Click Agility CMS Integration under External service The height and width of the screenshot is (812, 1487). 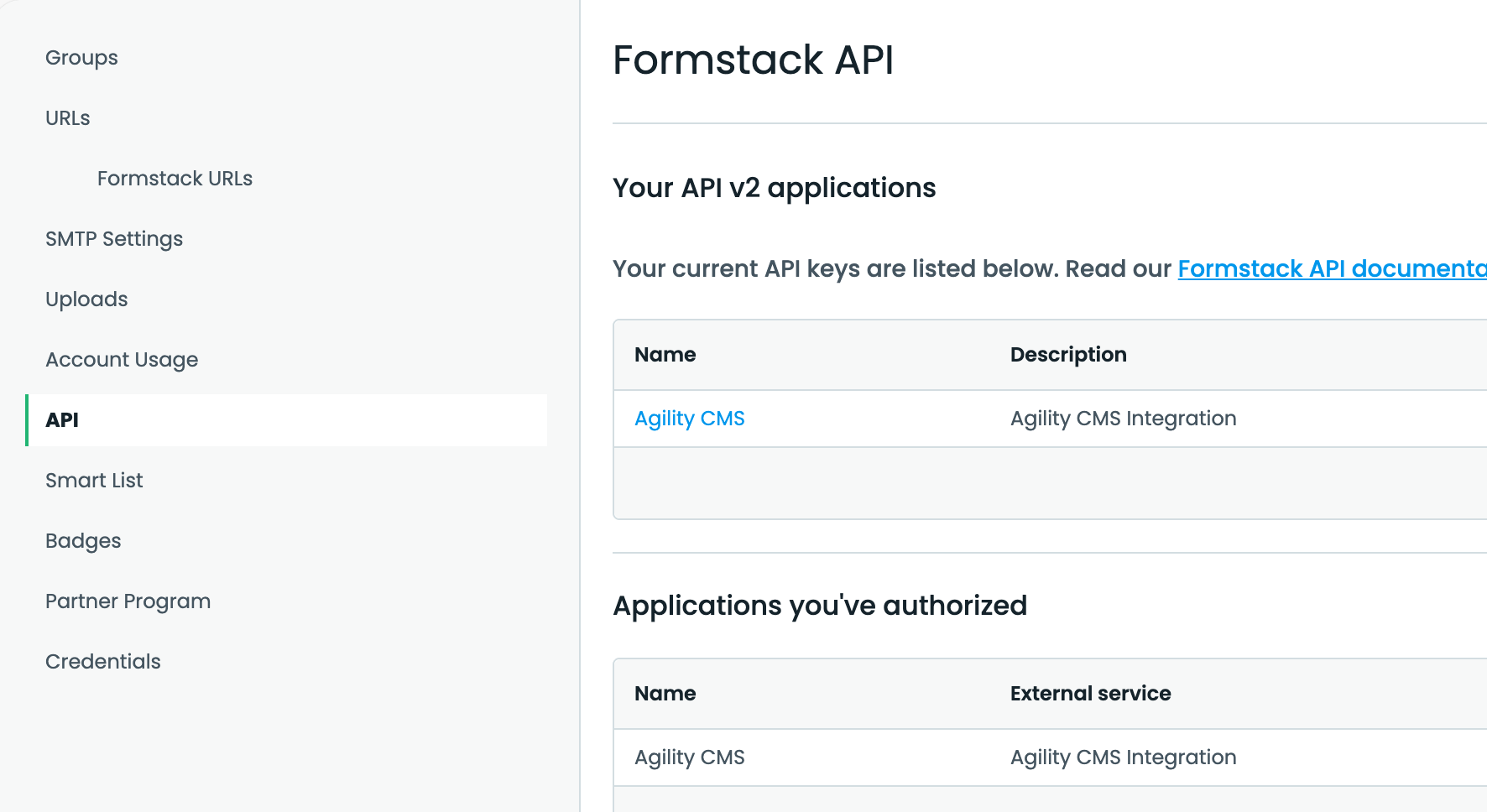[1123, 757]
